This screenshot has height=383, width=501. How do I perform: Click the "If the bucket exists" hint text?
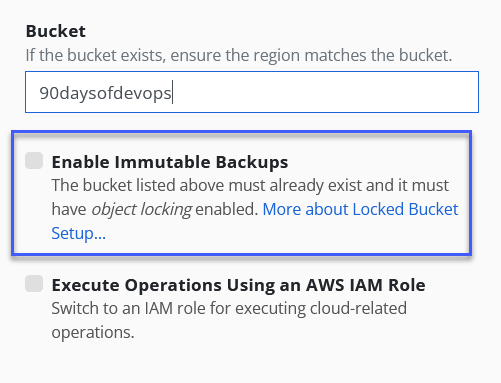click(x=96, y=55)
